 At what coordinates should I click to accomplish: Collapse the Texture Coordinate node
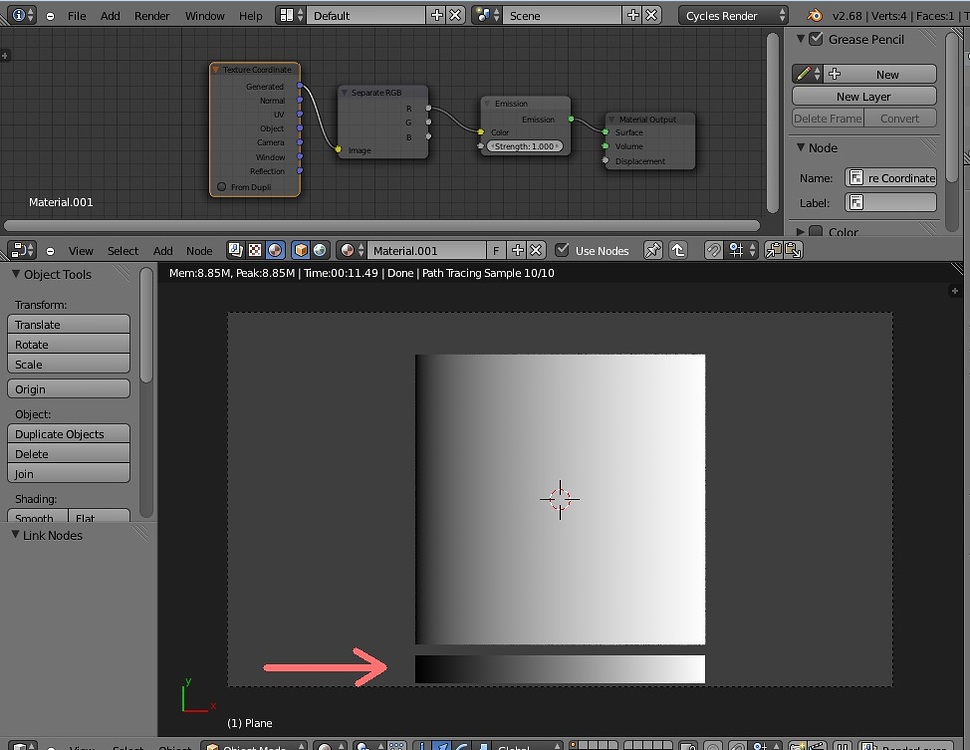pyautogui.click(x=216, y=69)
